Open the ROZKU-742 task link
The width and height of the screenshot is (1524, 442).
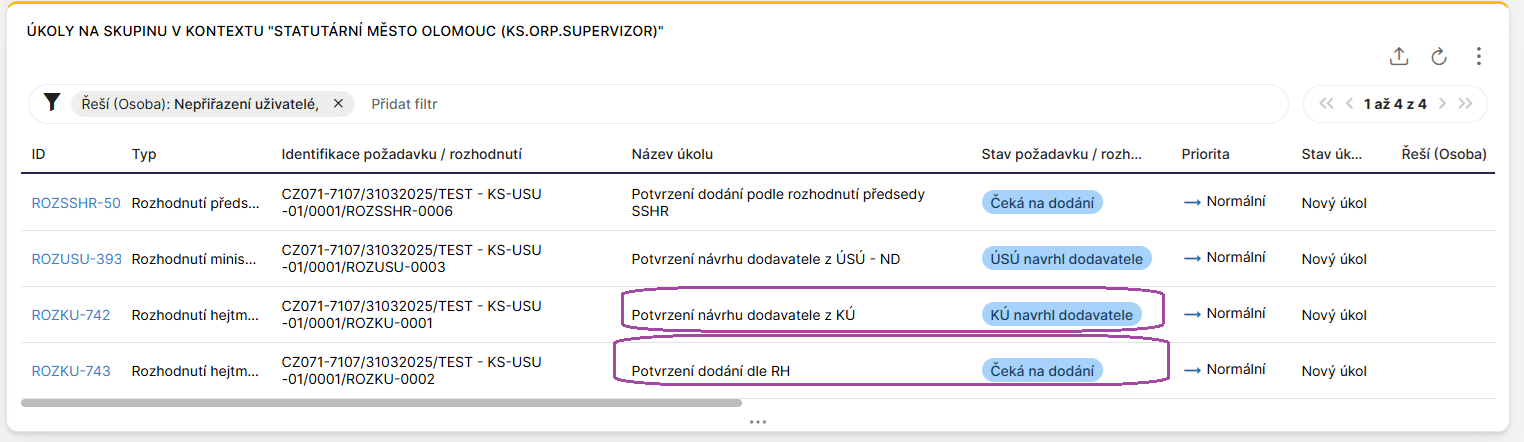[x=71, y=315]
